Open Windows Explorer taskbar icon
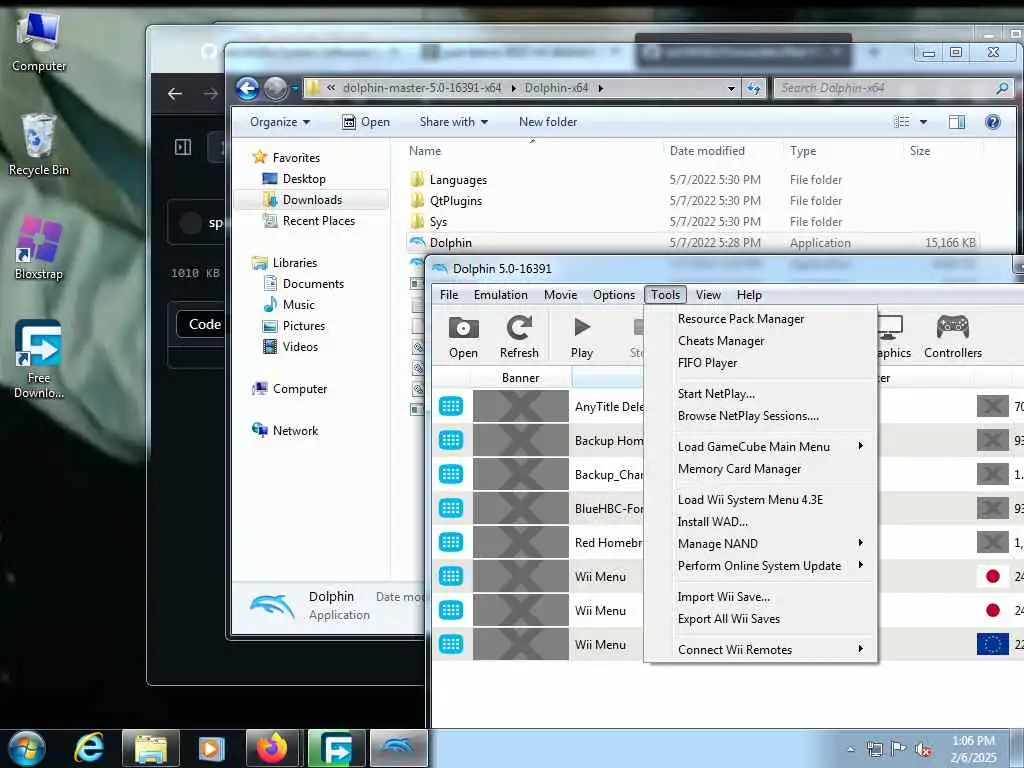 pos(151,748)
